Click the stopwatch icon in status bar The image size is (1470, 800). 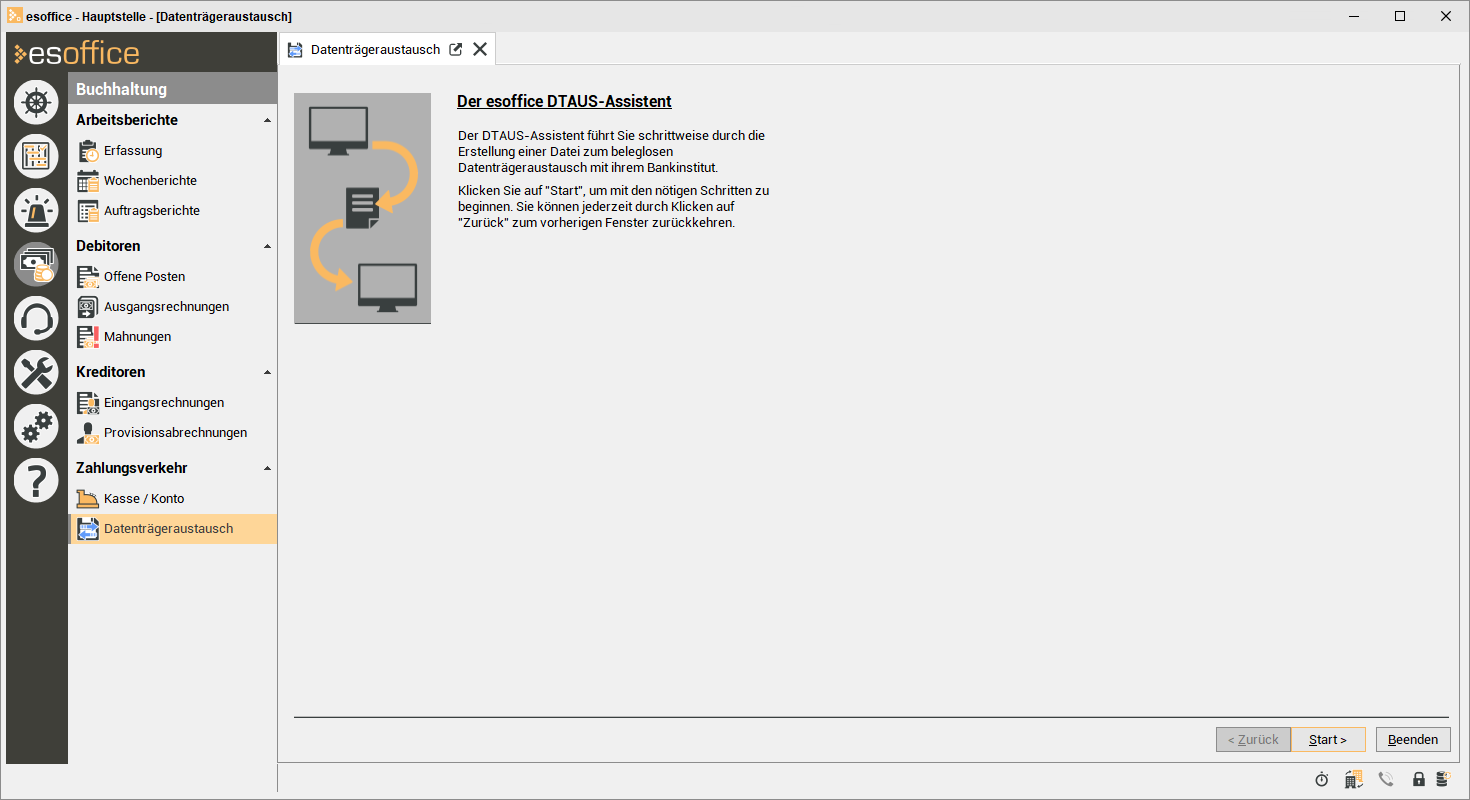click(1321, 779)
